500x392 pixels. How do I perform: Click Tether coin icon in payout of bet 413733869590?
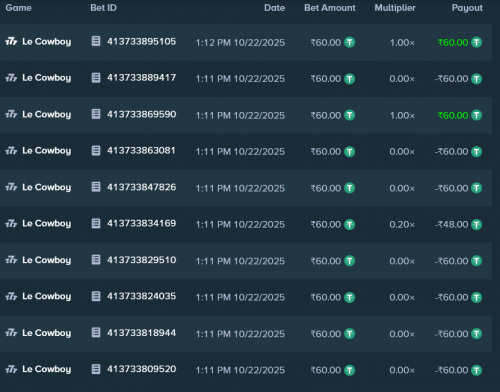(476, 115)
